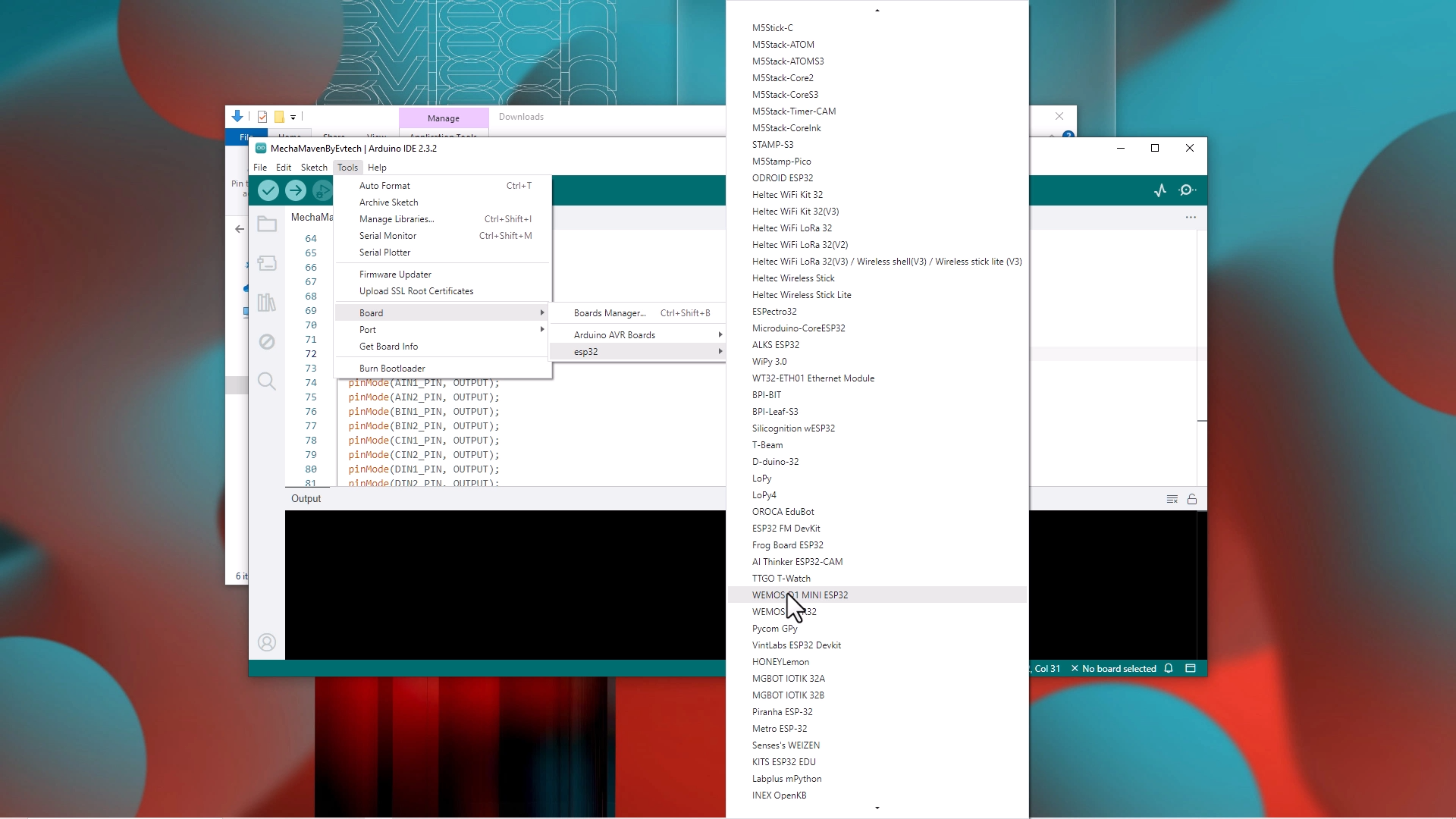Select Heltec Wireless Stick Lite board
The image size is (1456, 819).
877,294
